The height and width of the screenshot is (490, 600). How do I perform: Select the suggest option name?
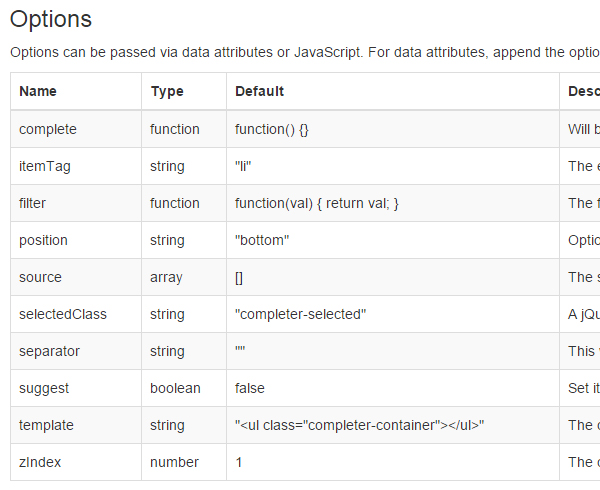[44, 388]
